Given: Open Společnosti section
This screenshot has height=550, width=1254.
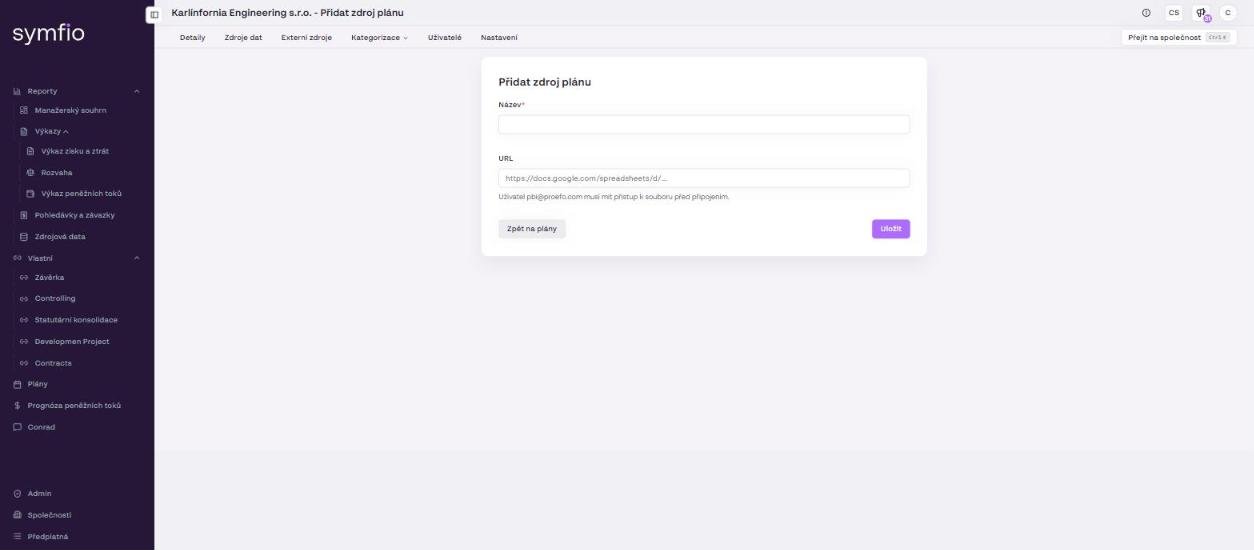Looking at the screenshot, I should 49,515.
